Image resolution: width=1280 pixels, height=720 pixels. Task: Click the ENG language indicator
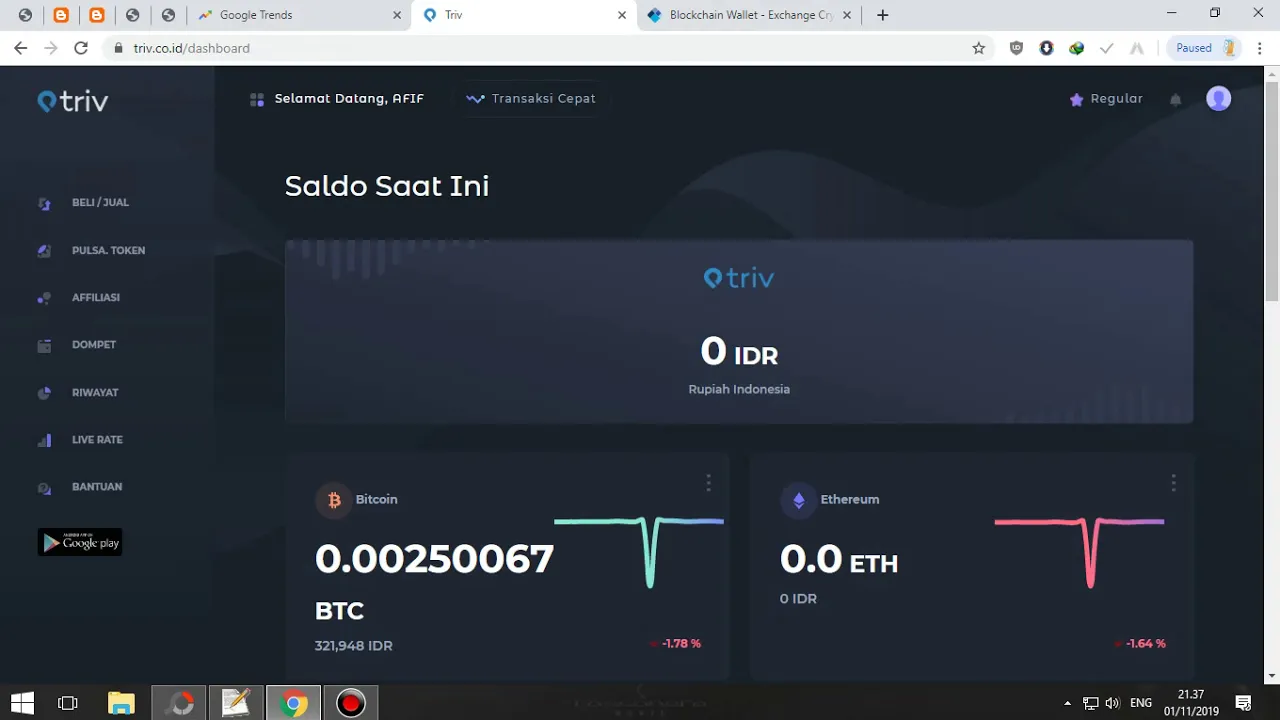(1141, 703)
